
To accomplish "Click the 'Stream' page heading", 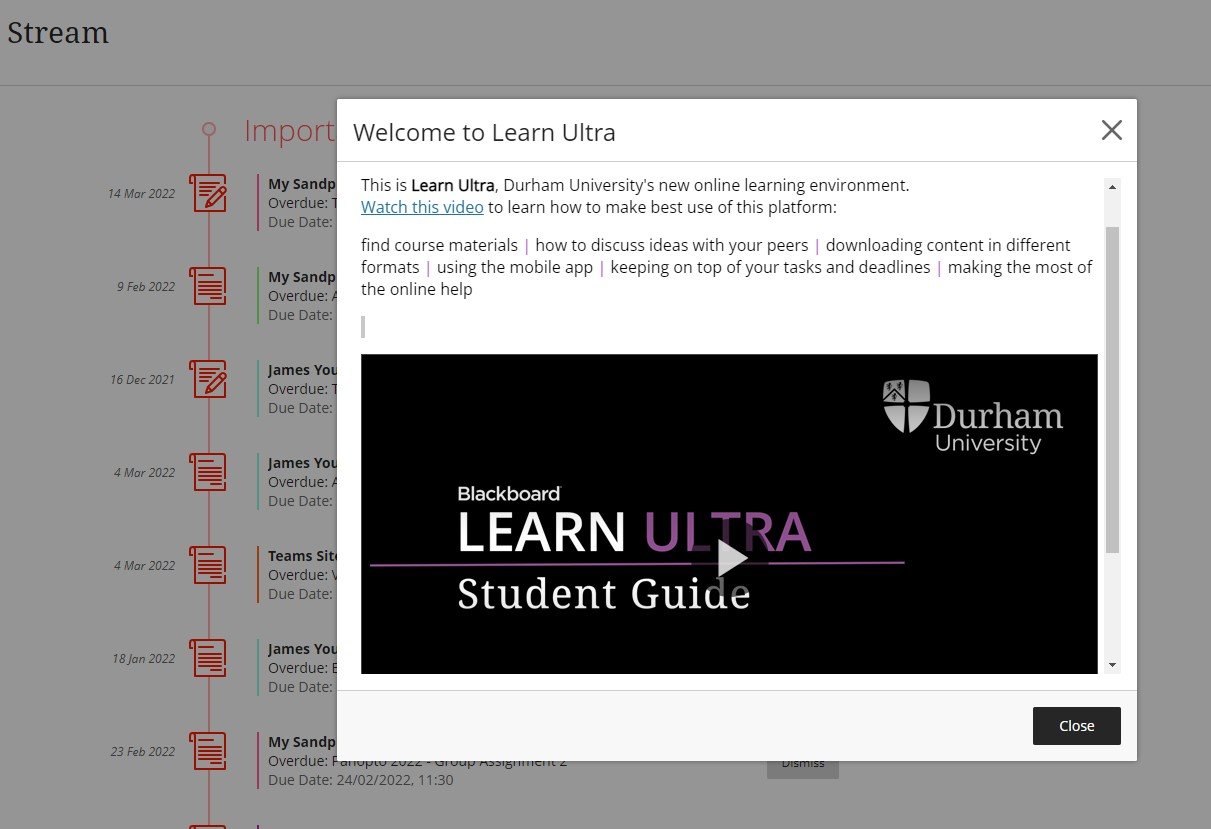I will (57, 32).
